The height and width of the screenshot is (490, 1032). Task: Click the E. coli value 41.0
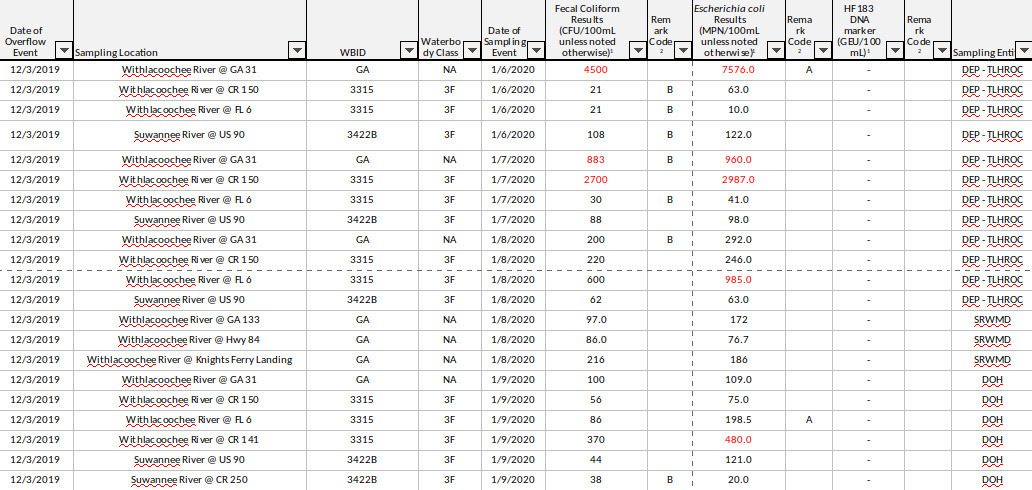[738, 200]
